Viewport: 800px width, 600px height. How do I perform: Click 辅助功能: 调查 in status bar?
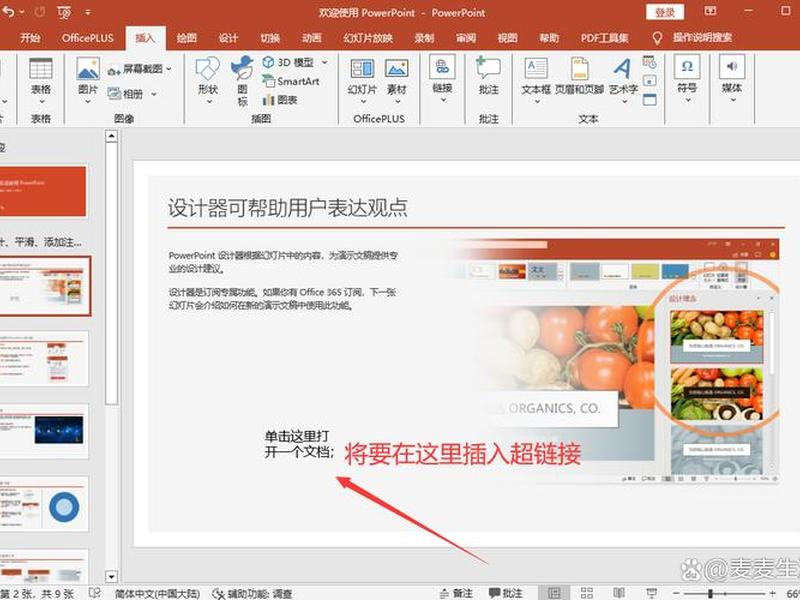coord(253,593)
